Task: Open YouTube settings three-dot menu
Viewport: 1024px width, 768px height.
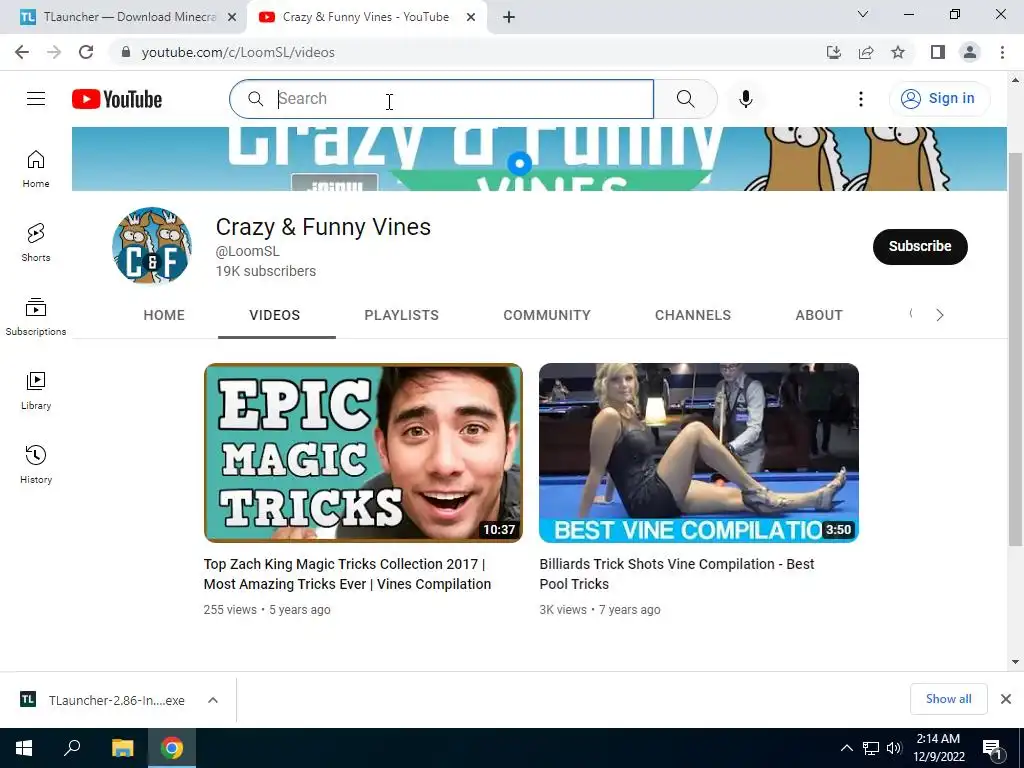Action: [x=861, y=99]
